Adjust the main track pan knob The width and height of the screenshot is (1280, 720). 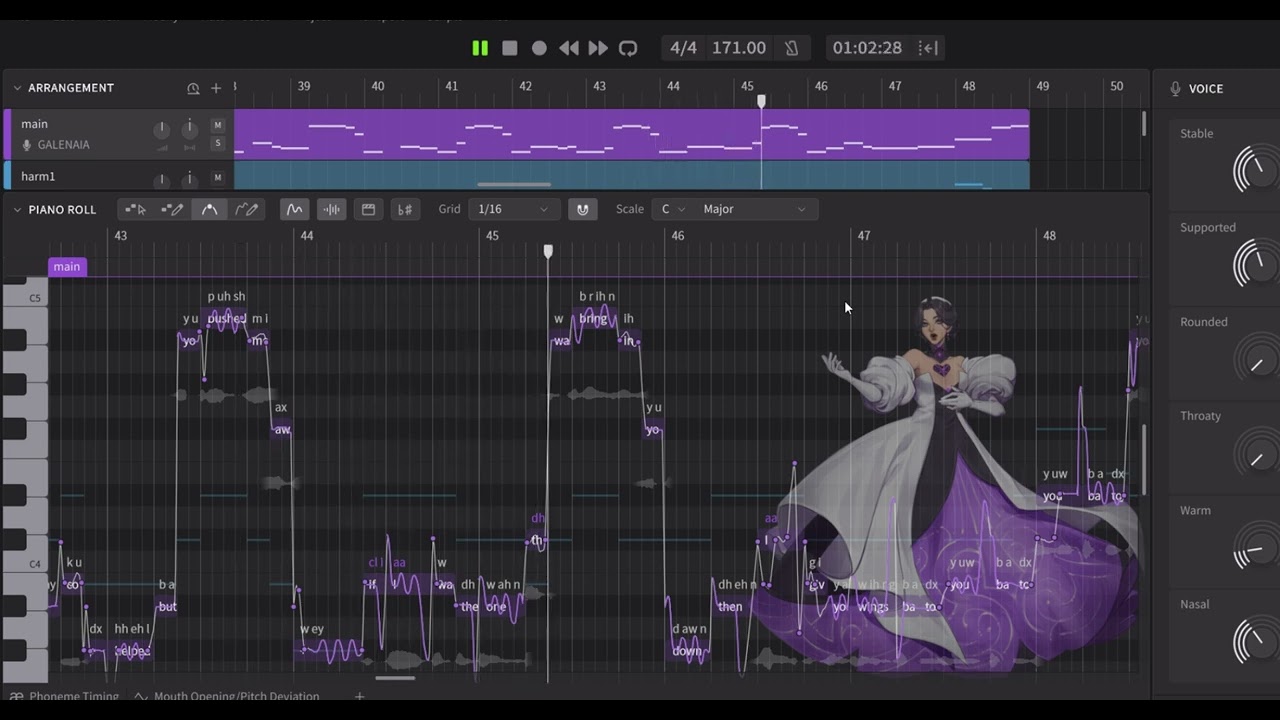pos(189,129)
